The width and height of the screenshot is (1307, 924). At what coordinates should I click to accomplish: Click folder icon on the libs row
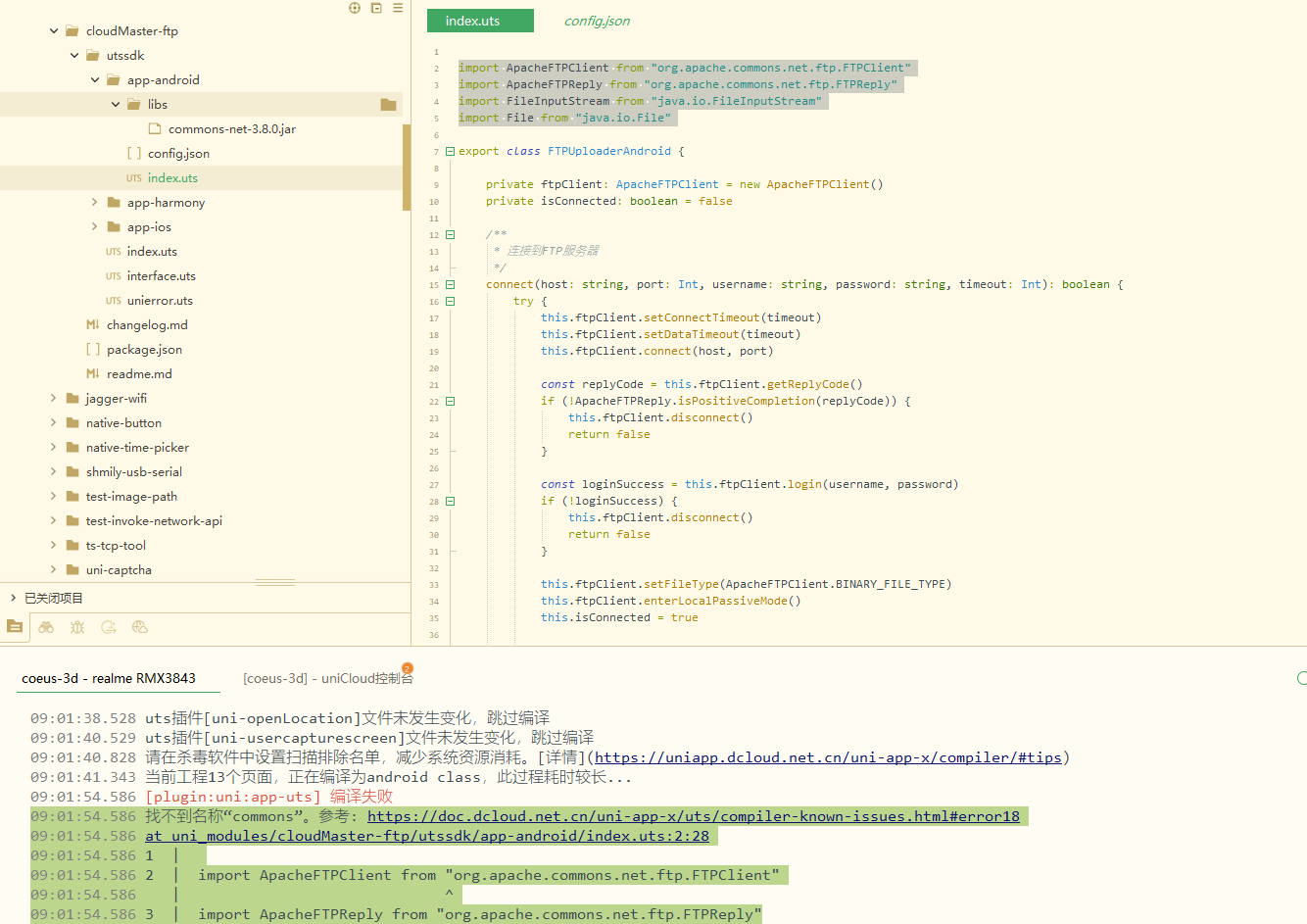click(x=388, y=105)
